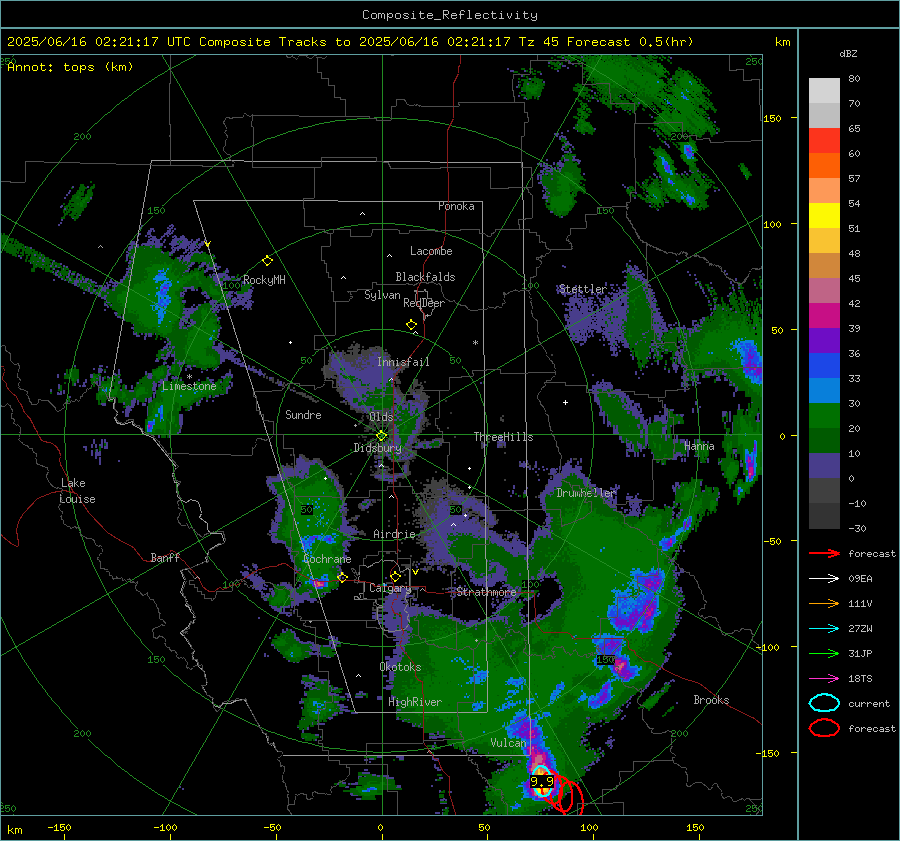
Task: Select the red color band under 65
Action: pos(824,140)
